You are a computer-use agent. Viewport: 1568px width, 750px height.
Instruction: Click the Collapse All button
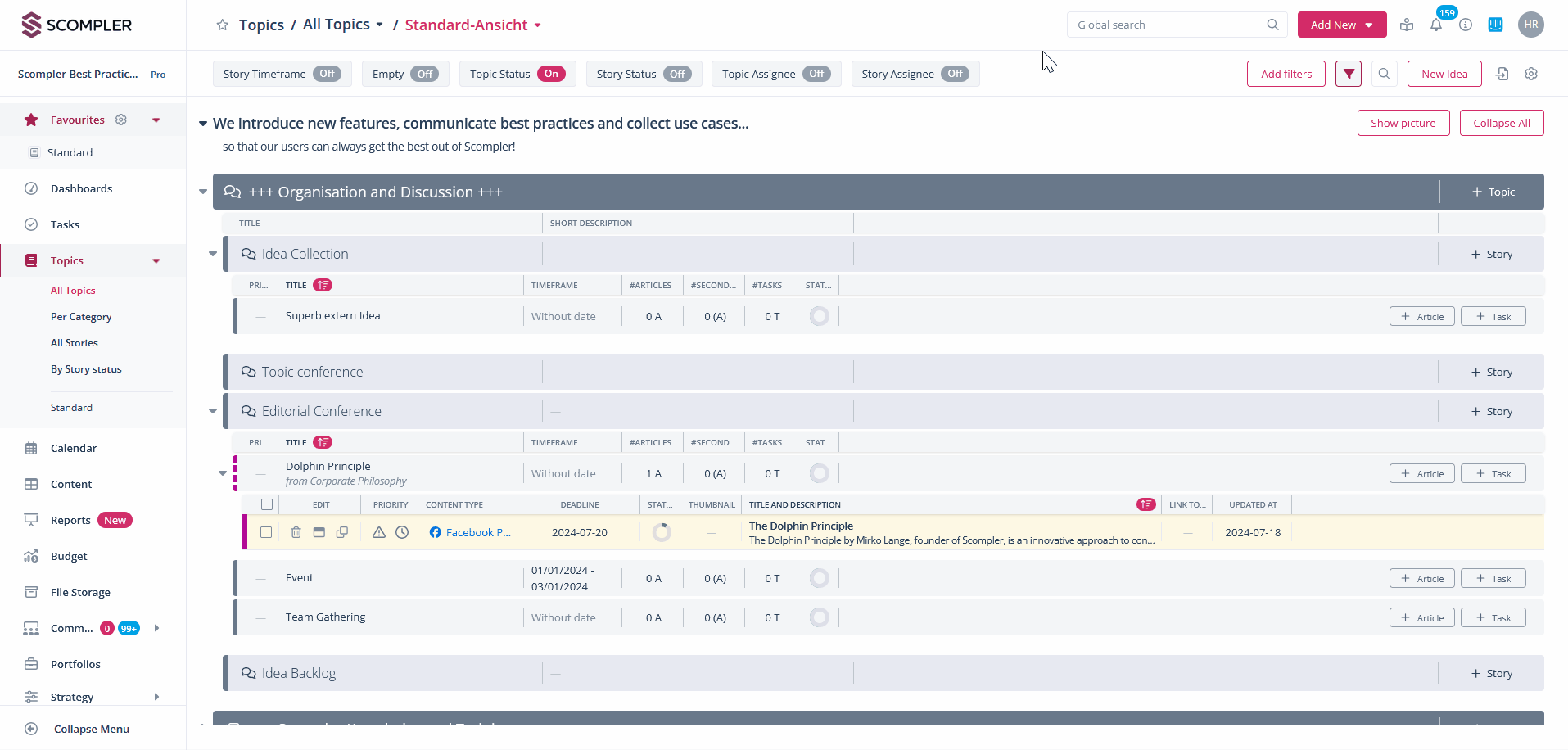(x=1501, y=123)
